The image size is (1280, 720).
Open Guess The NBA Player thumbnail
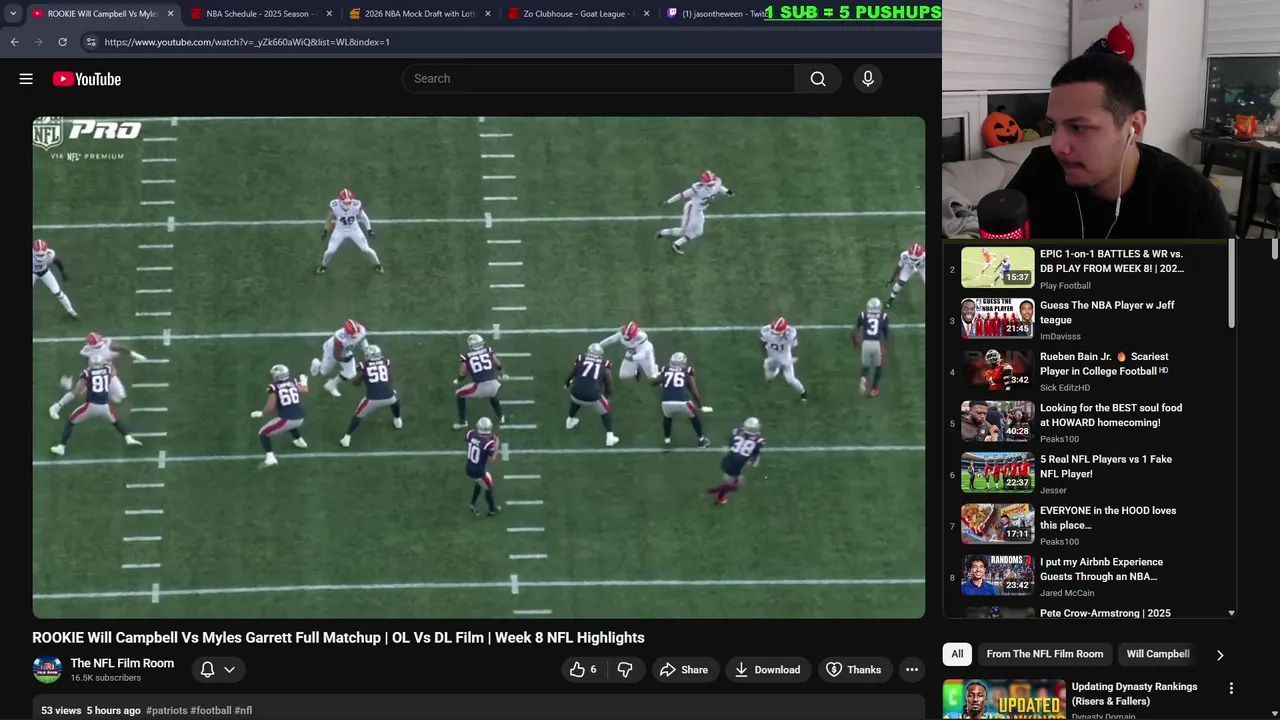998,318
